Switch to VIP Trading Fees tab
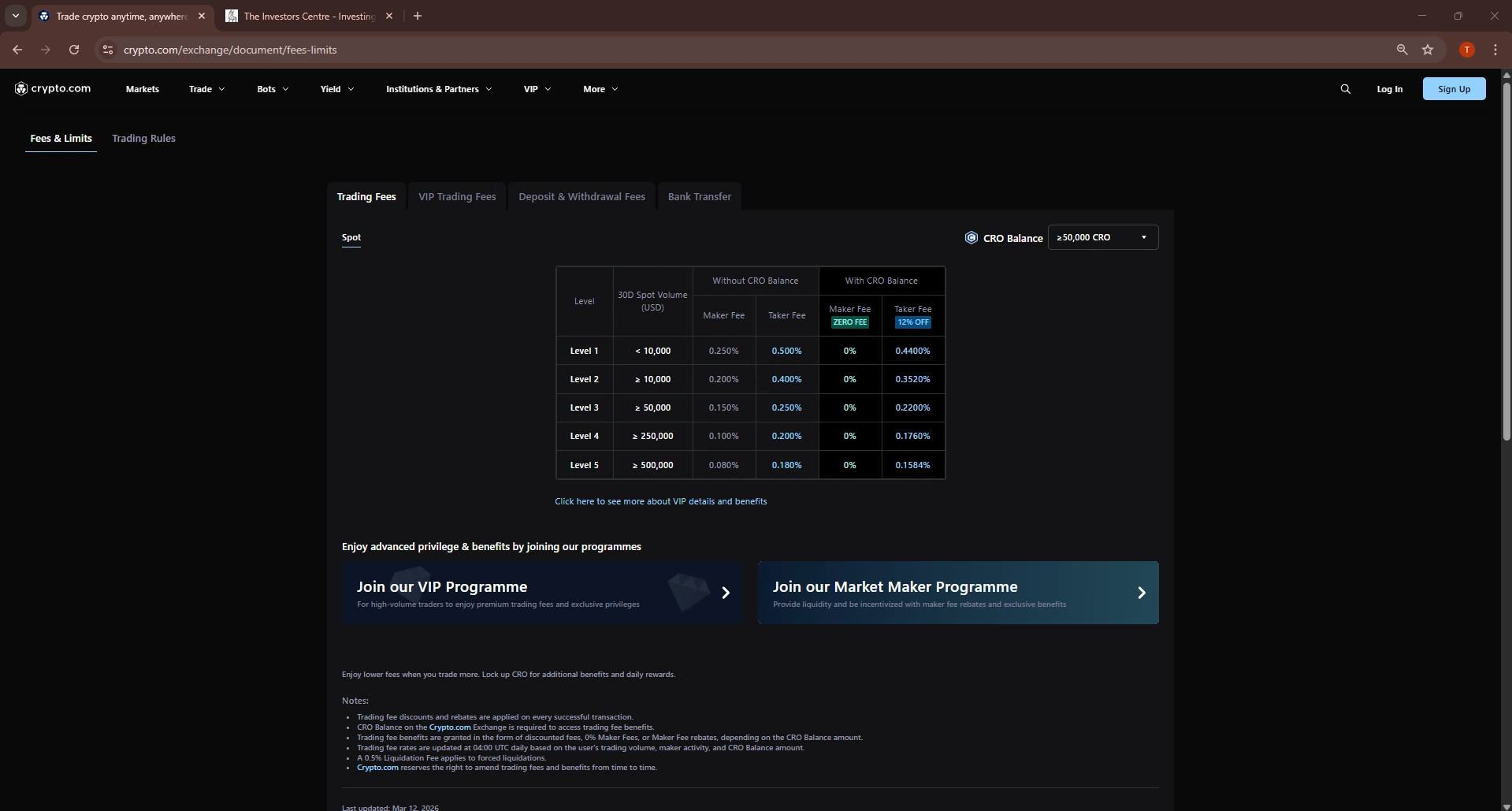The image size is (1512, 811). click(457, 196)
